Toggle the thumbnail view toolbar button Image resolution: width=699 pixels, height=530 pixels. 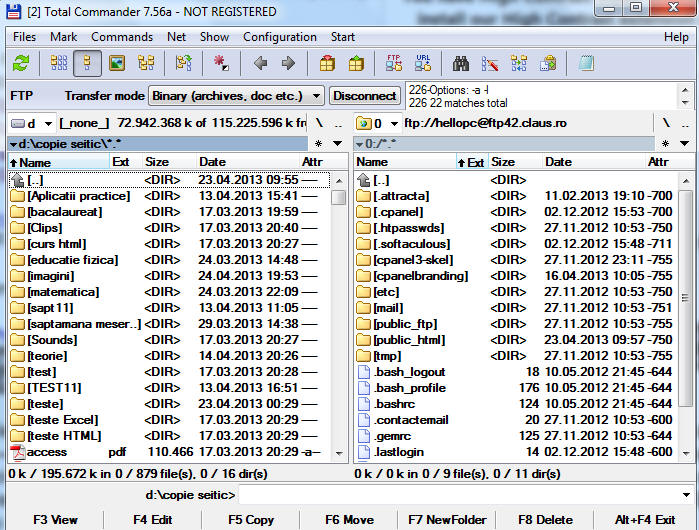118,64
